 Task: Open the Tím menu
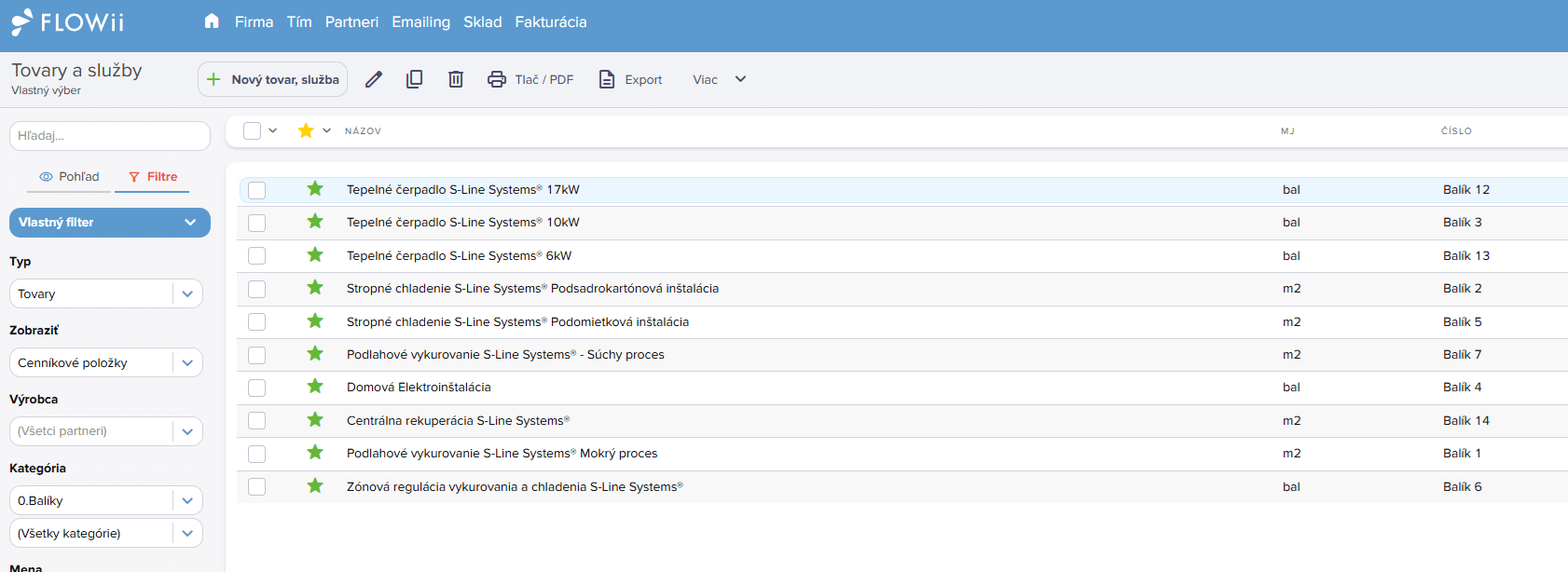(x=299, y=21)
